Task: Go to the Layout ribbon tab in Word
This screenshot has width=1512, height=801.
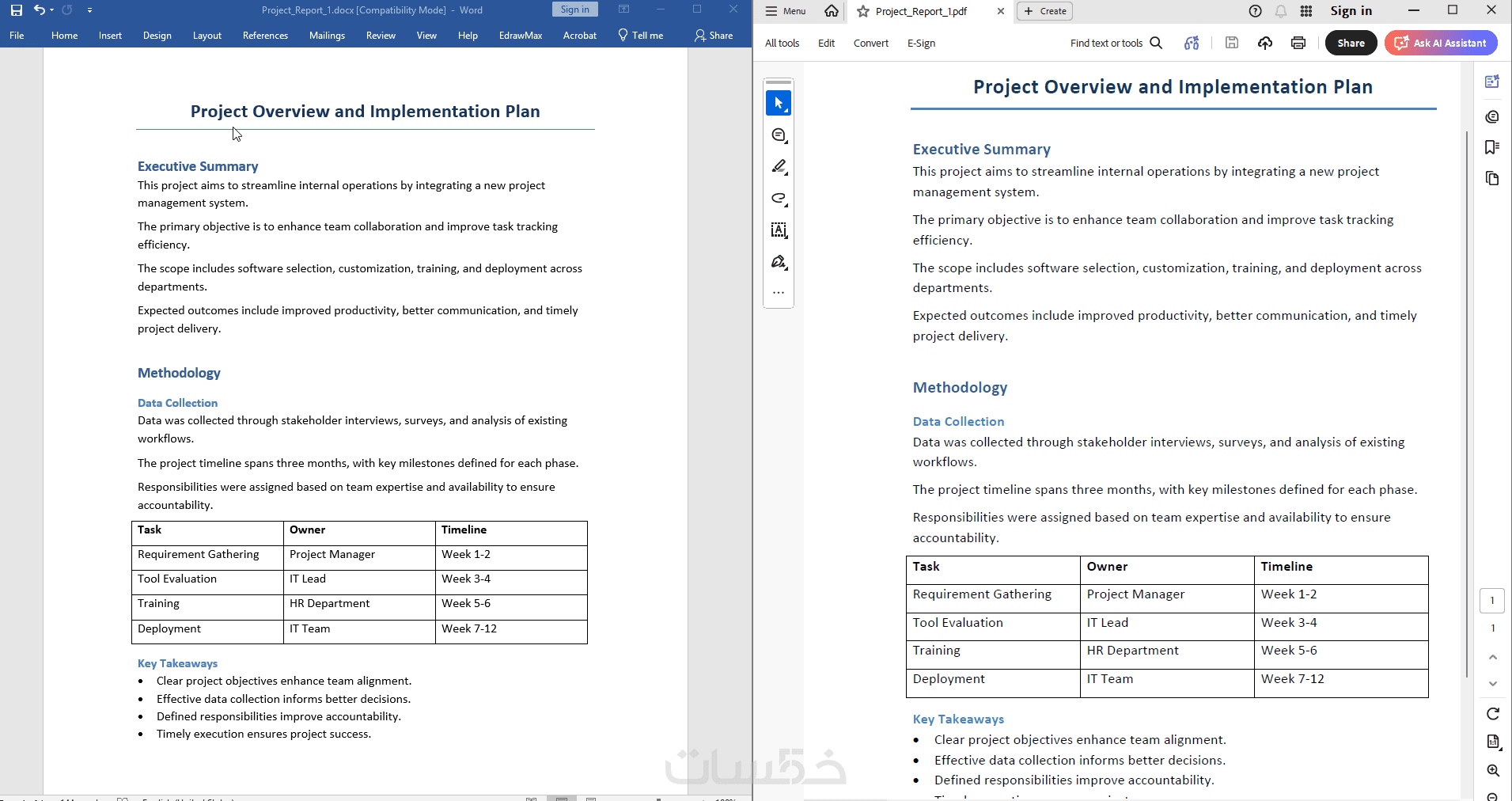Action: click(207, 36)
